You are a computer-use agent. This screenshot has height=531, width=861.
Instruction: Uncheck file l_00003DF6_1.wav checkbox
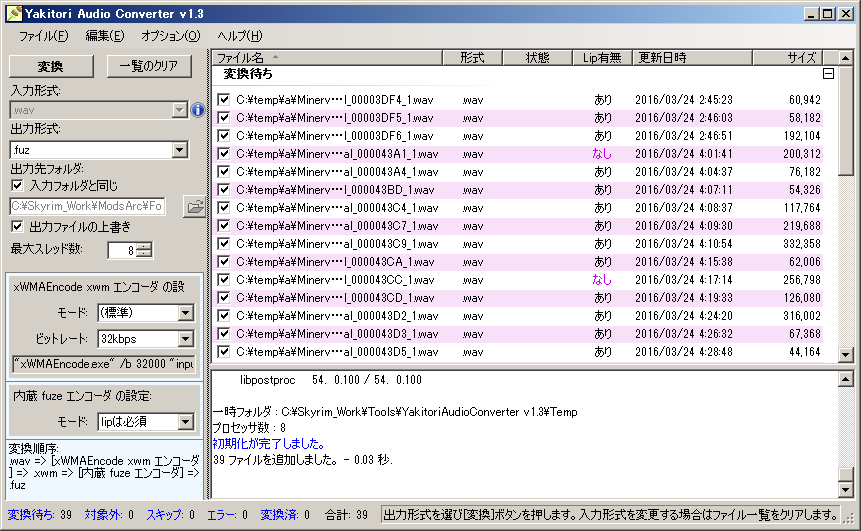[x=223, y=136]
